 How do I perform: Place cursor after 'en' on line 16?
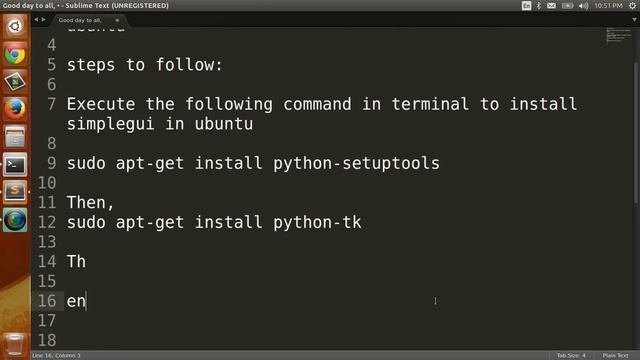coord(87,301)
